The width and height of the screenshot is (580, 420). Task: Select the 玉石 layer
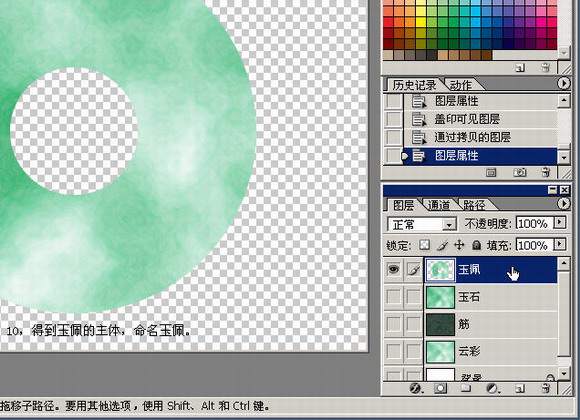[x=490, y=297]
